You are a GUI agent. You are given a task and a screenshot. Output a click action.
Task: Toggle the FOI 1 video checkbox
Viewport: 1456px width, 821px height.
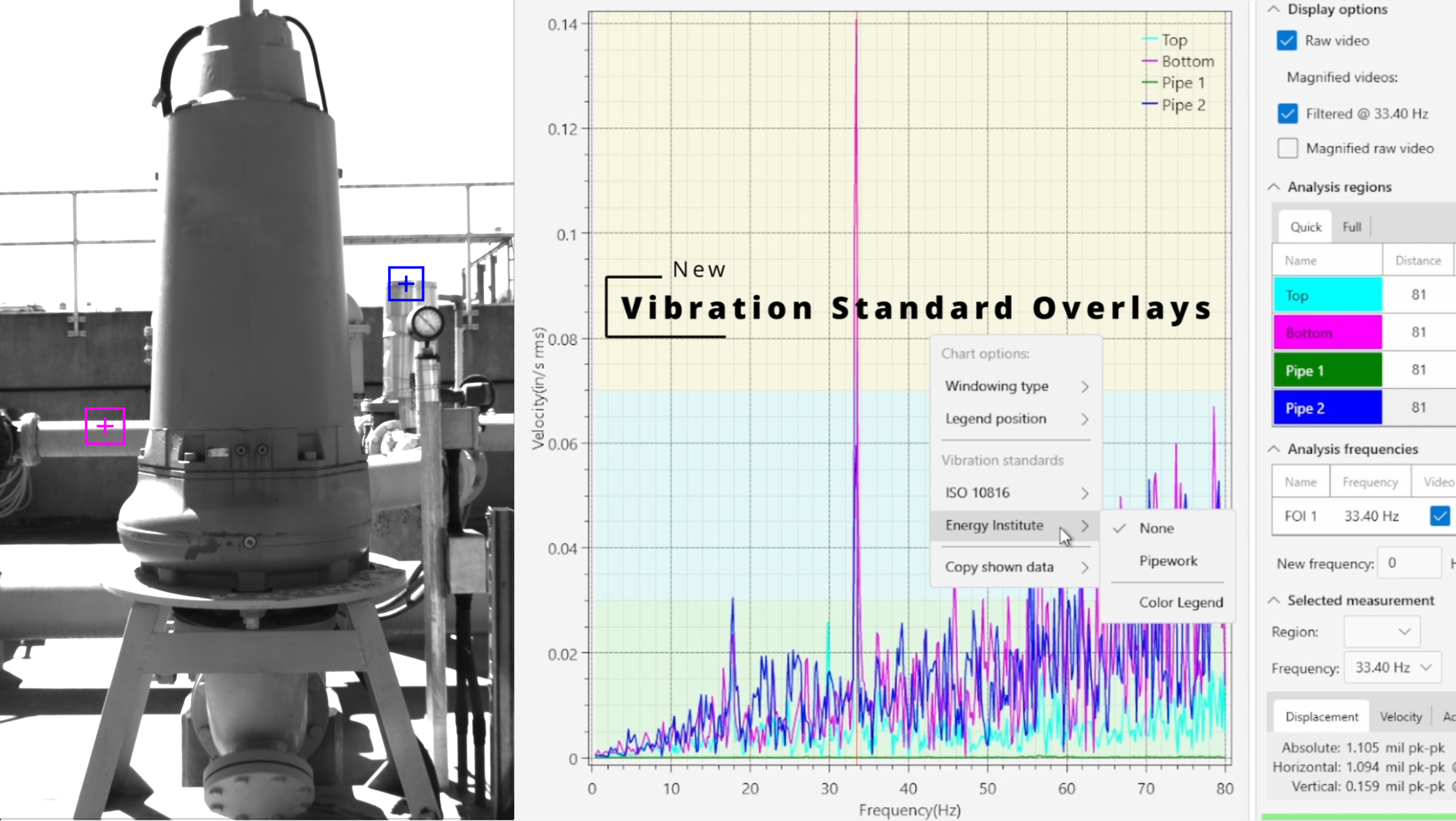[x=1440, y=516]
